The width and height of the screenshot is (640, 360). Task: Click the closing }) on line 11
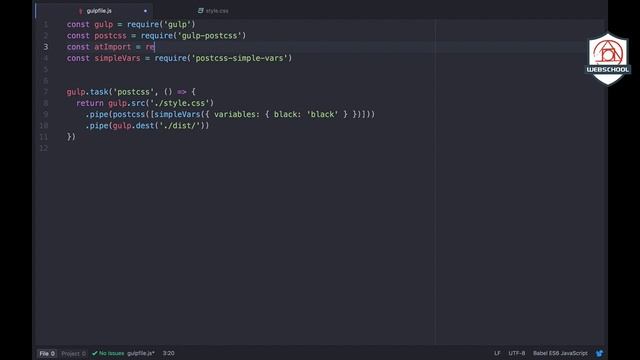pos(71,137)
